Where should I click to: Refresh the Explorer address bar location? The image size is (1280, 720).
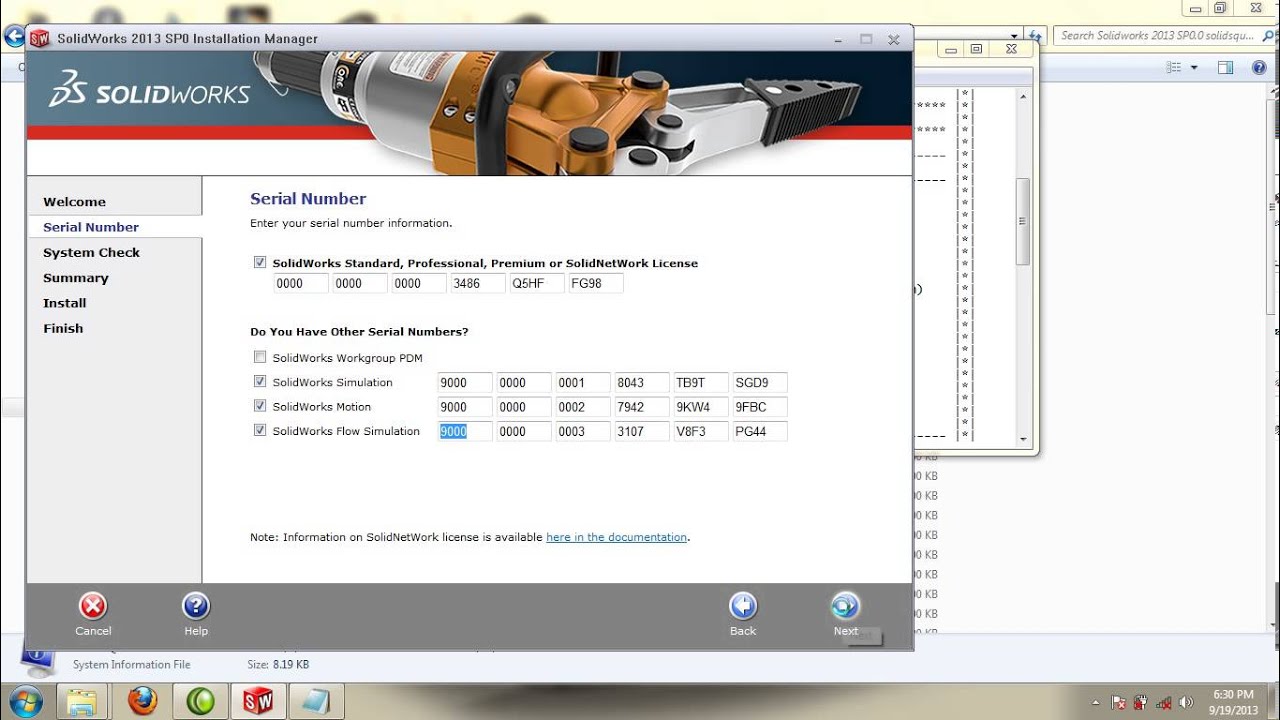1036,35
